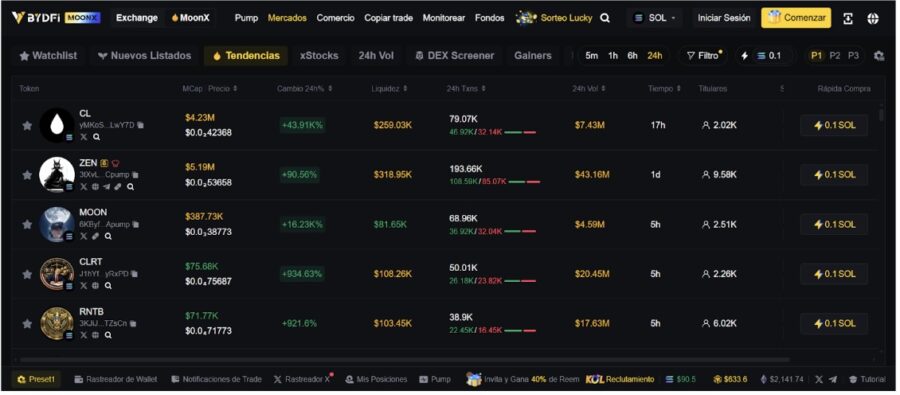Select preset P3

coord(854,56)
